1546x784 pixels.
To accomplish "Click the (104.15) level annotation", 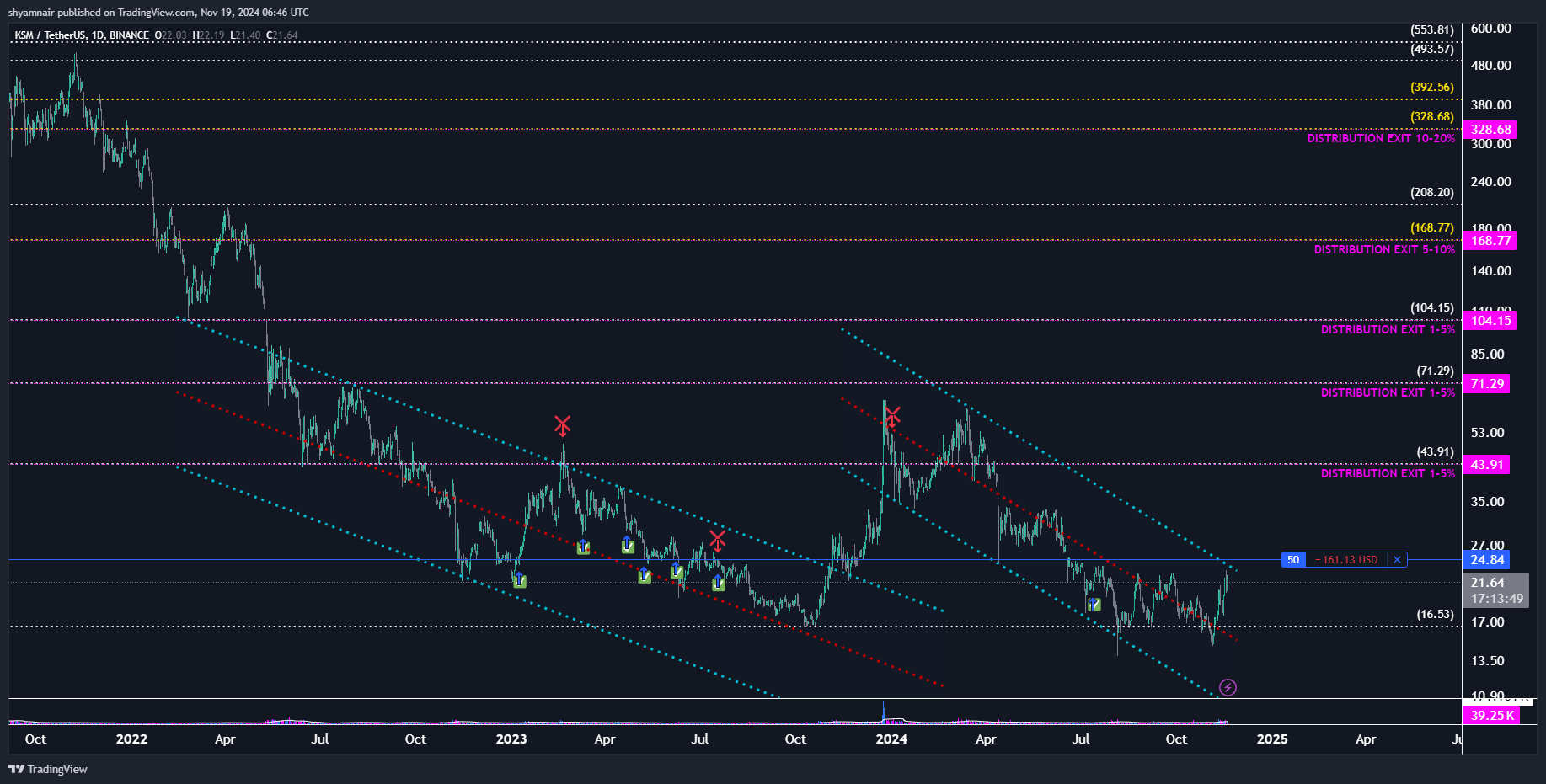I will [1432, 308].
